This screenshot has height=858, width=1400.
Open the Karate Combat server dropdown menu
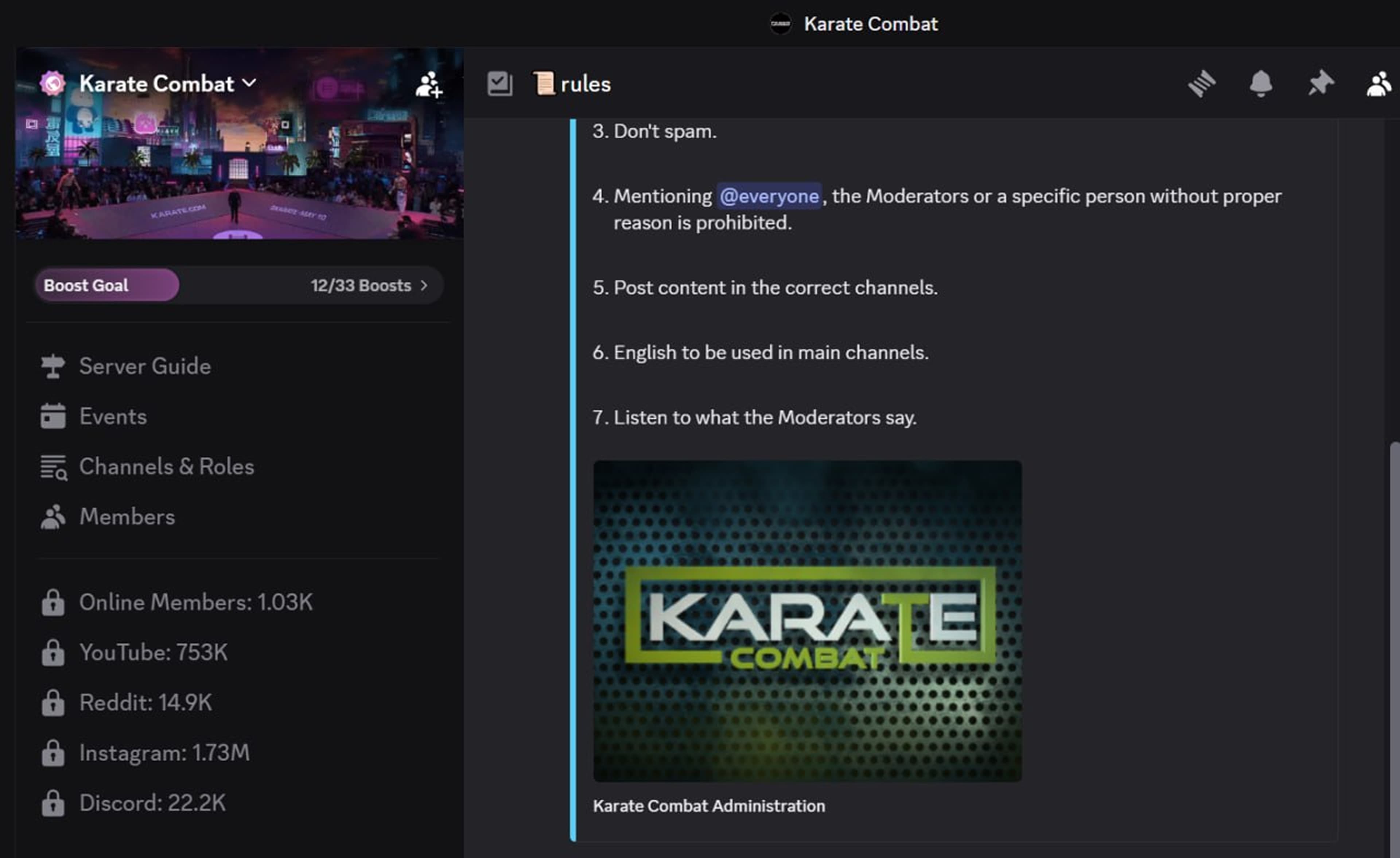pos(168,84)
